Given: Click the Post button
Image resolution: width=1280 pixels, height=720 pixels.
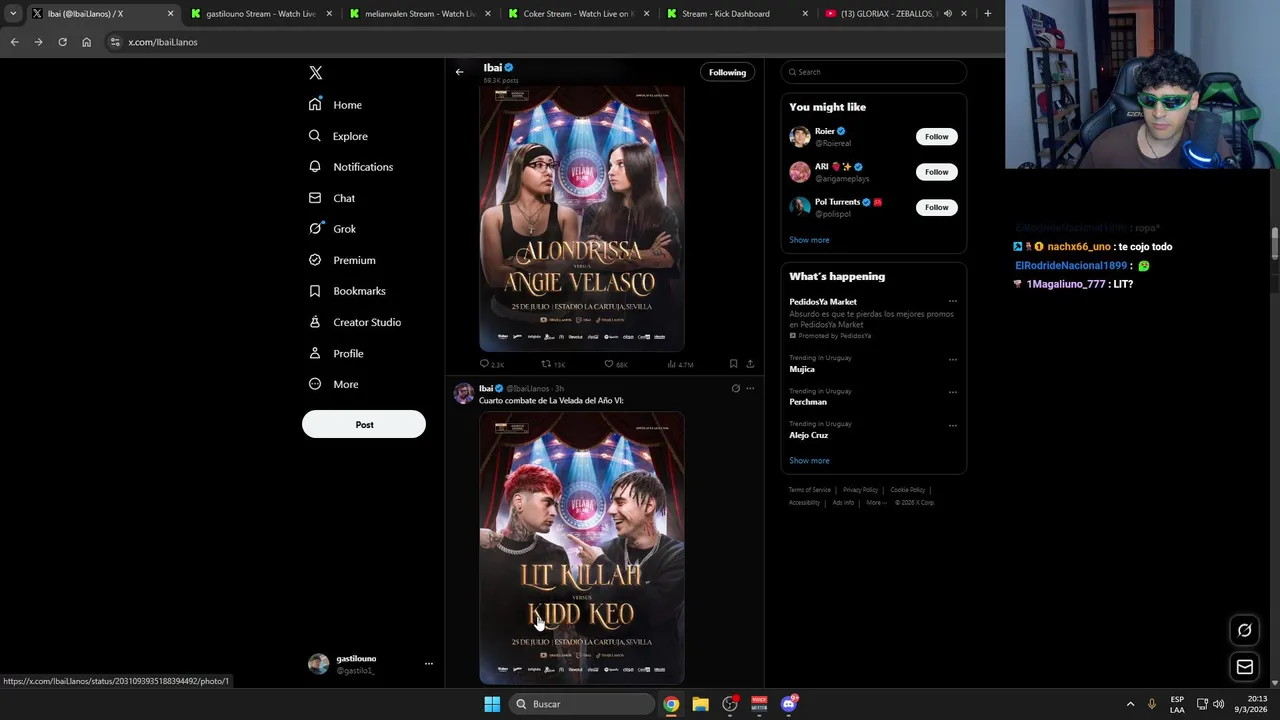Looking at the screenshot, I should coord(364,425).
